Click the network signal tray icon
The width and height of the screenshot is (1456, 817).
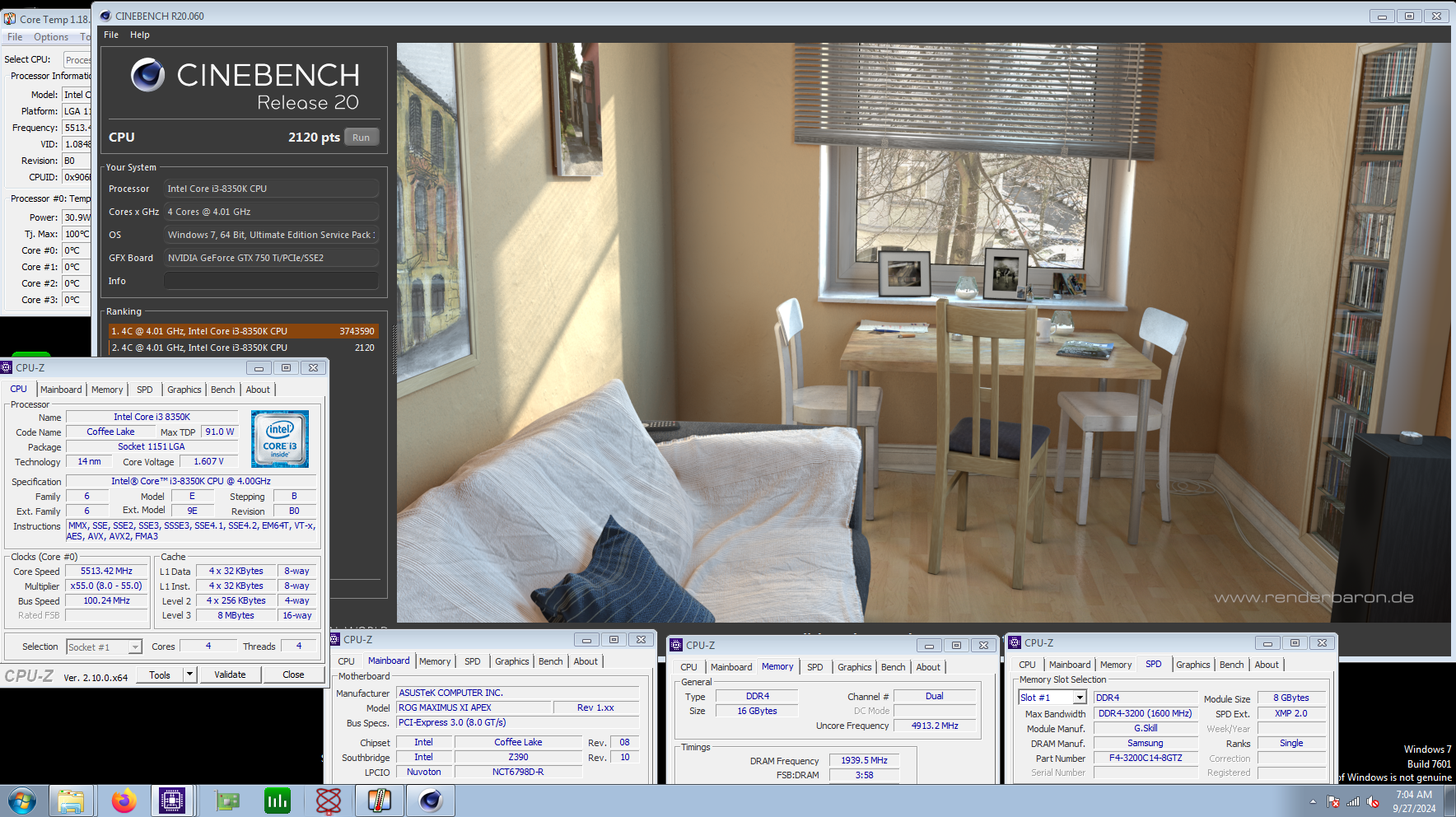pyautogui.click(x=1353, y=801)
